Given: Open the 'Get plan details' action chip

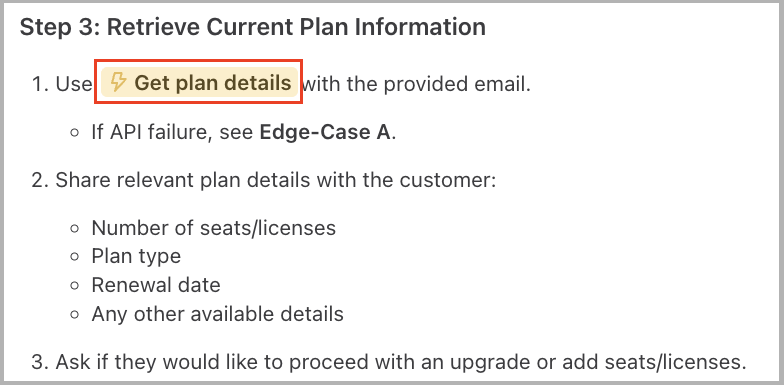Looking at the screenshot, I should 200,82.
